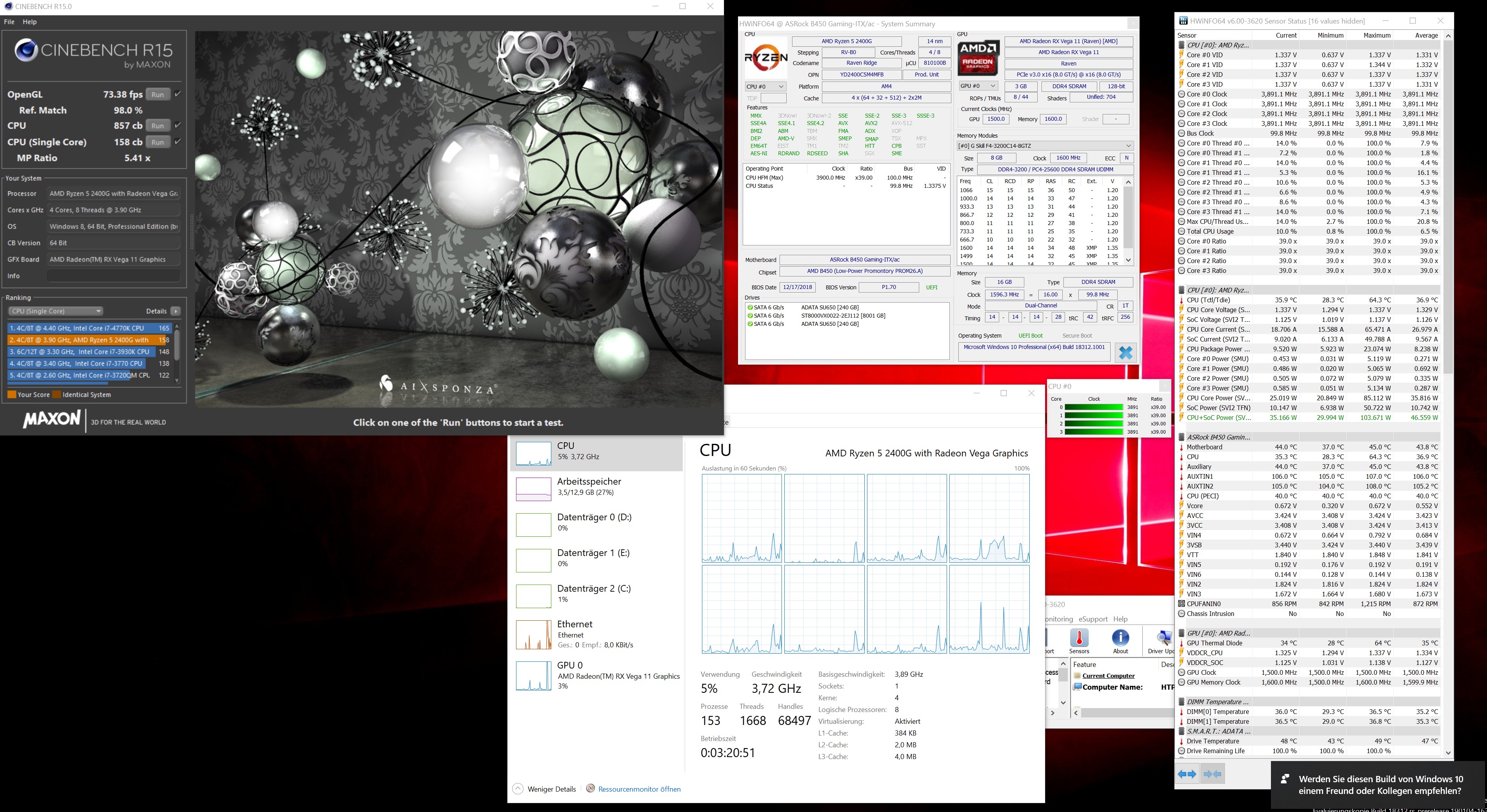Click the Core #0 Clock clock icon

point(1182,94)
